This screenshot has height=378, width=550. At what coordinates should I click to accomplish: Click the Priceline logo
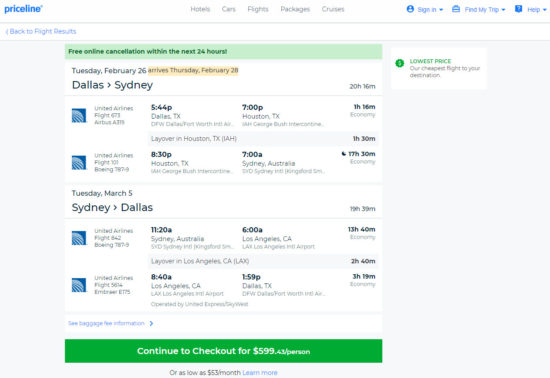[x=23, y=9]
